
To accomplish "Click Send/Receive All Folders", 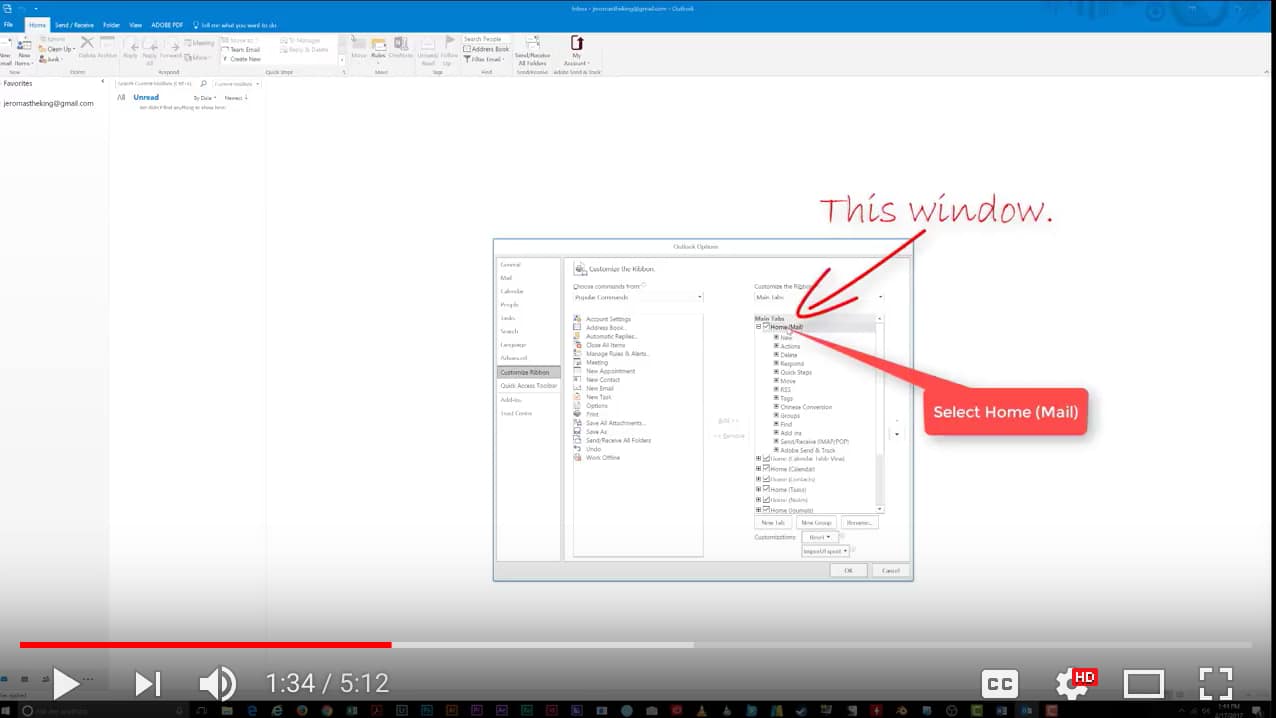I will click(x=531, y=50).
